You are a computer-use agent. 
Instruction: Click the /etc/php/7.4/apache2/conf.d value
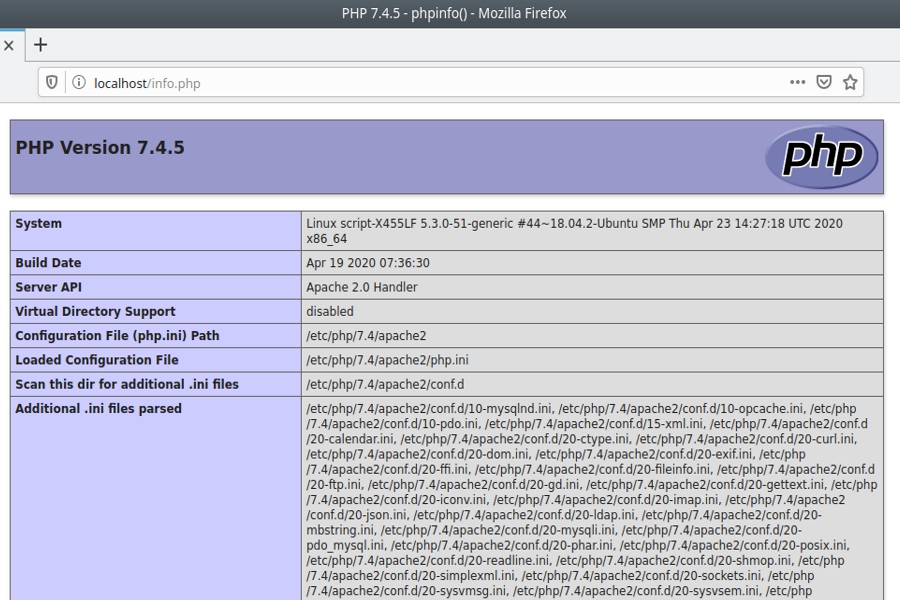click(x=385, y=384)
